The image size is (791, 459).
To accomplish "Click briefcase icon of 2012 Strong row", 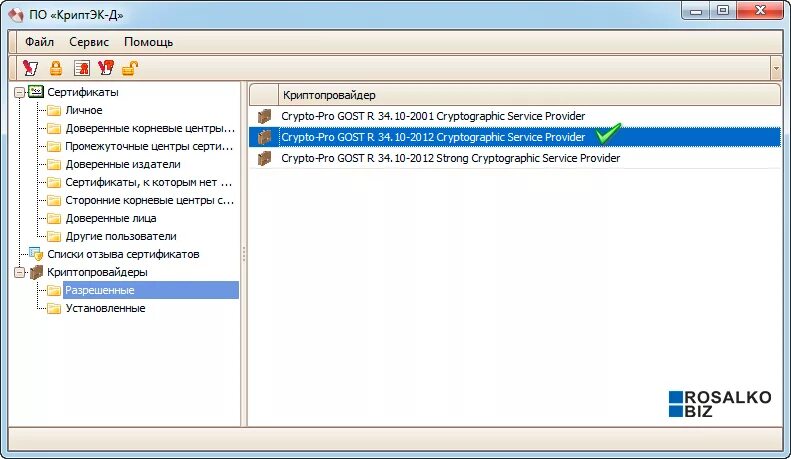I will click(264, 158).
